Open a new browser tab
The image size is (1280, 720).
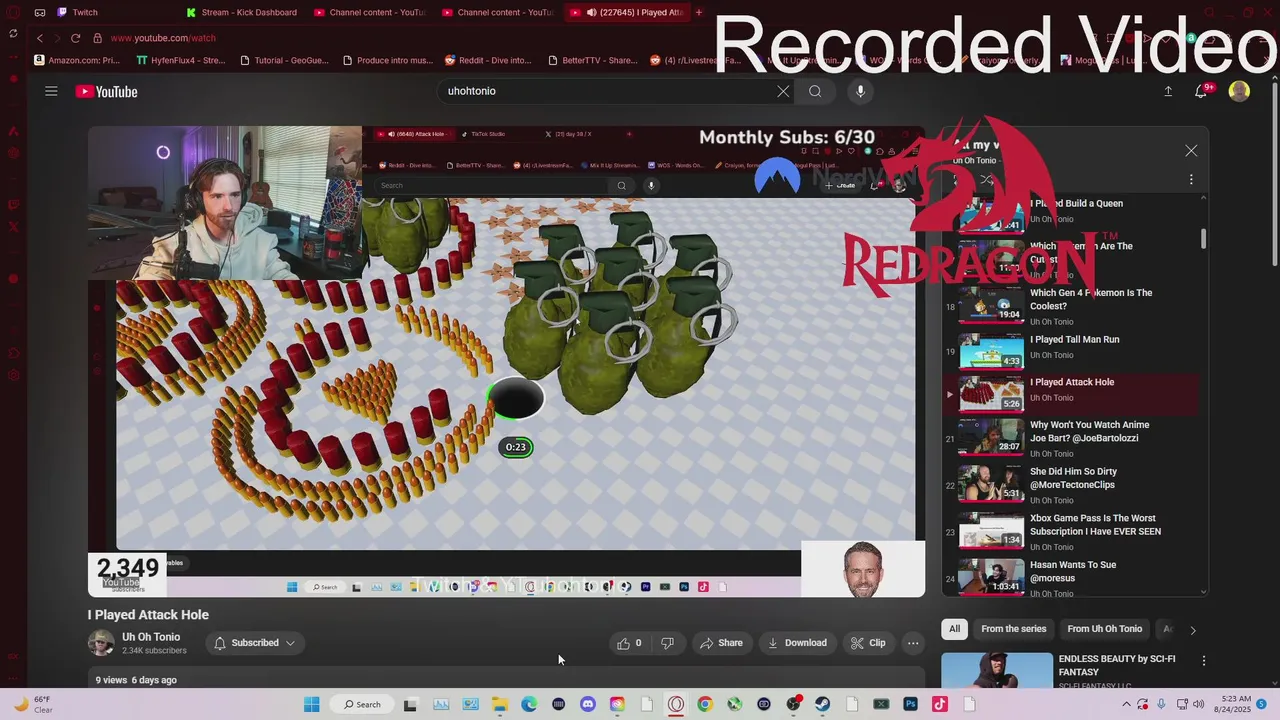pos(699,12)
